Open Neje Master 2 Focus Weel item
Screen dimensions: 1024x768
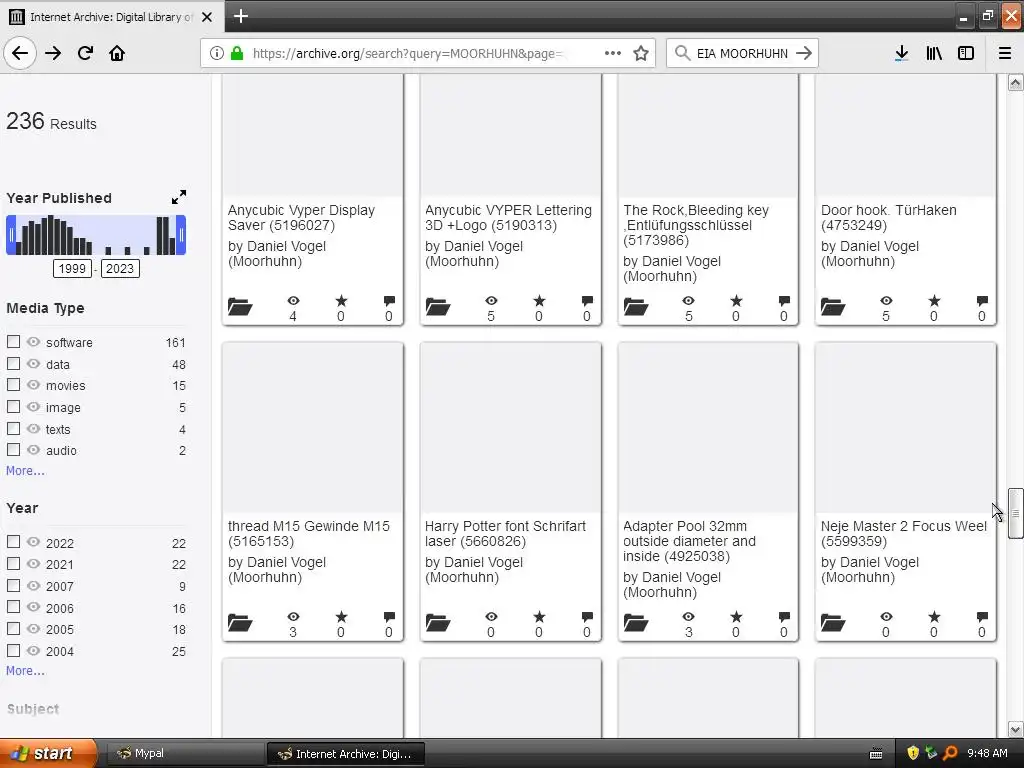point(904,534)
